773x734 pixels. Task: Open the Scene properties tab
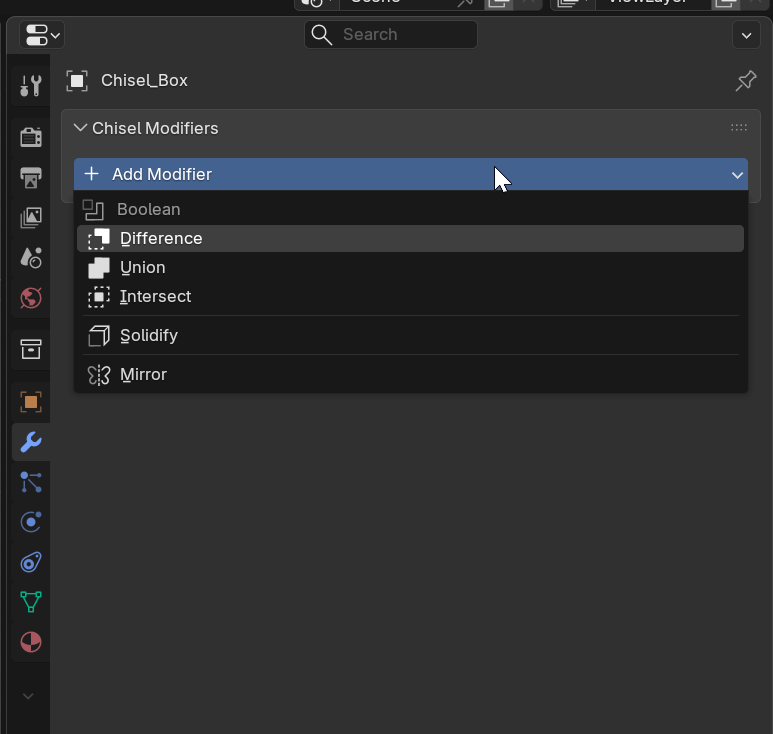pos(31,257)
